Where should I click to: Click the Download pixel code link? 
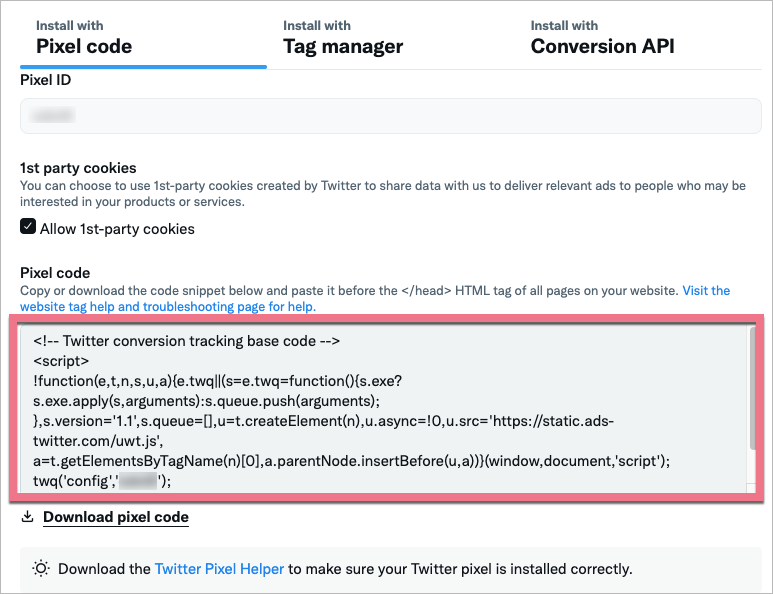[116, 517]
